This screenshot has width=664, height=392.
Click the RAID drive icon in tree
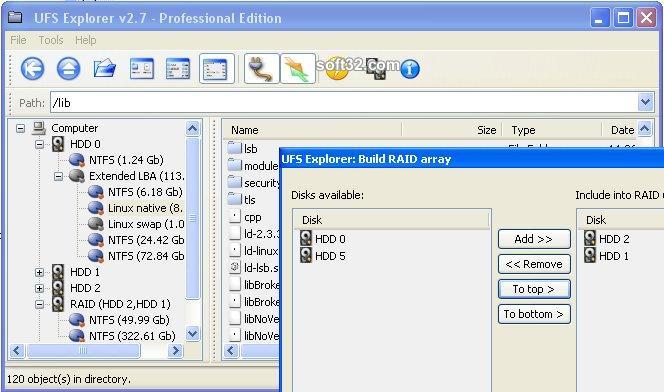[x=58, y=304]
